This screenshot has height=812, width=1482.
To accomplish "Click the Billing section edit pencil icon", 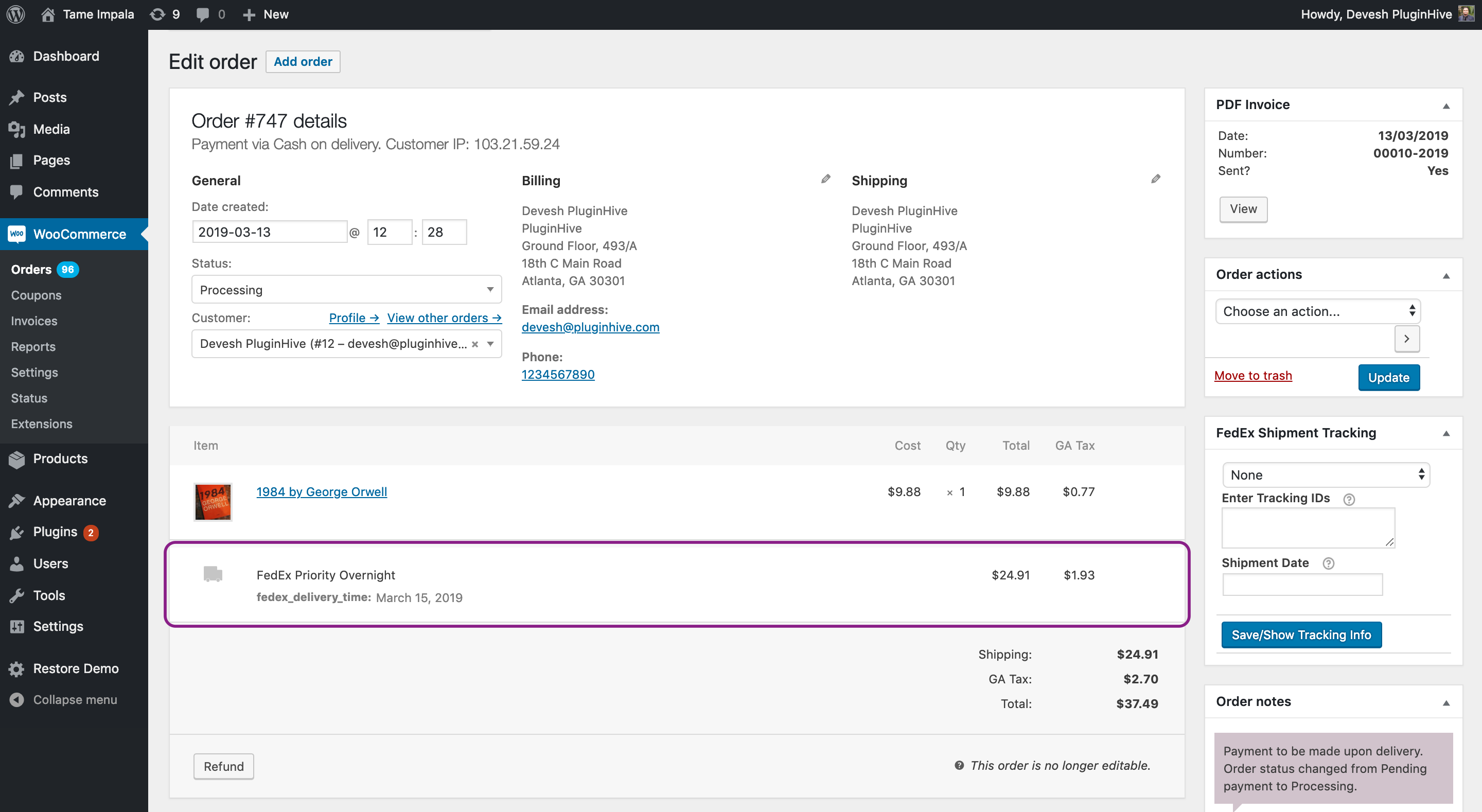I will click(x=825, y=179).
